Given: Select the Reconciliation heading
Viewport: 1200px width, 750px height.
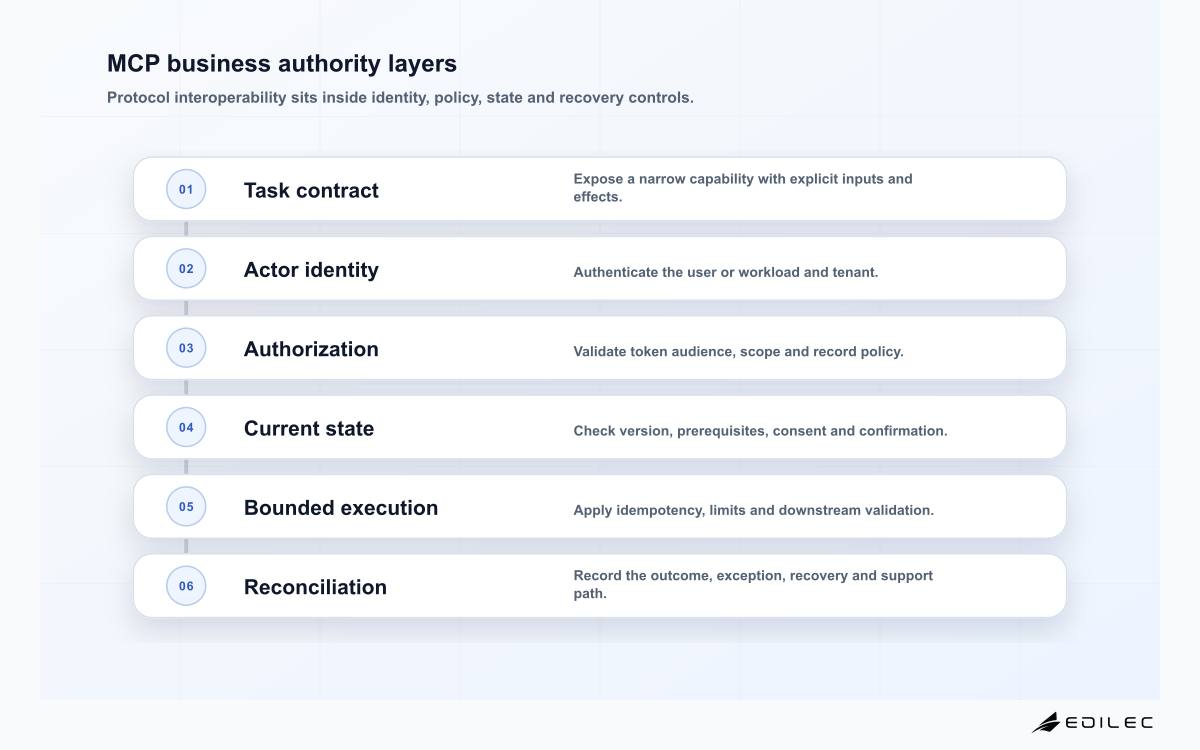Looking at the screenshot, I should click(x=315, y=587).
